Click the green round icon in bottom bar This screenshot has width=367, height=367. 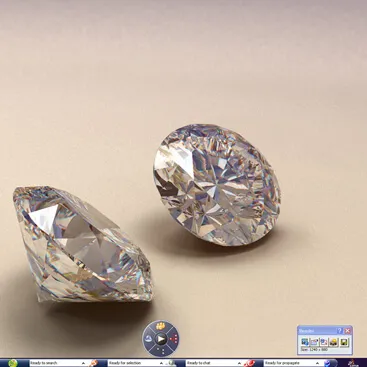click(x=13, y=363)
